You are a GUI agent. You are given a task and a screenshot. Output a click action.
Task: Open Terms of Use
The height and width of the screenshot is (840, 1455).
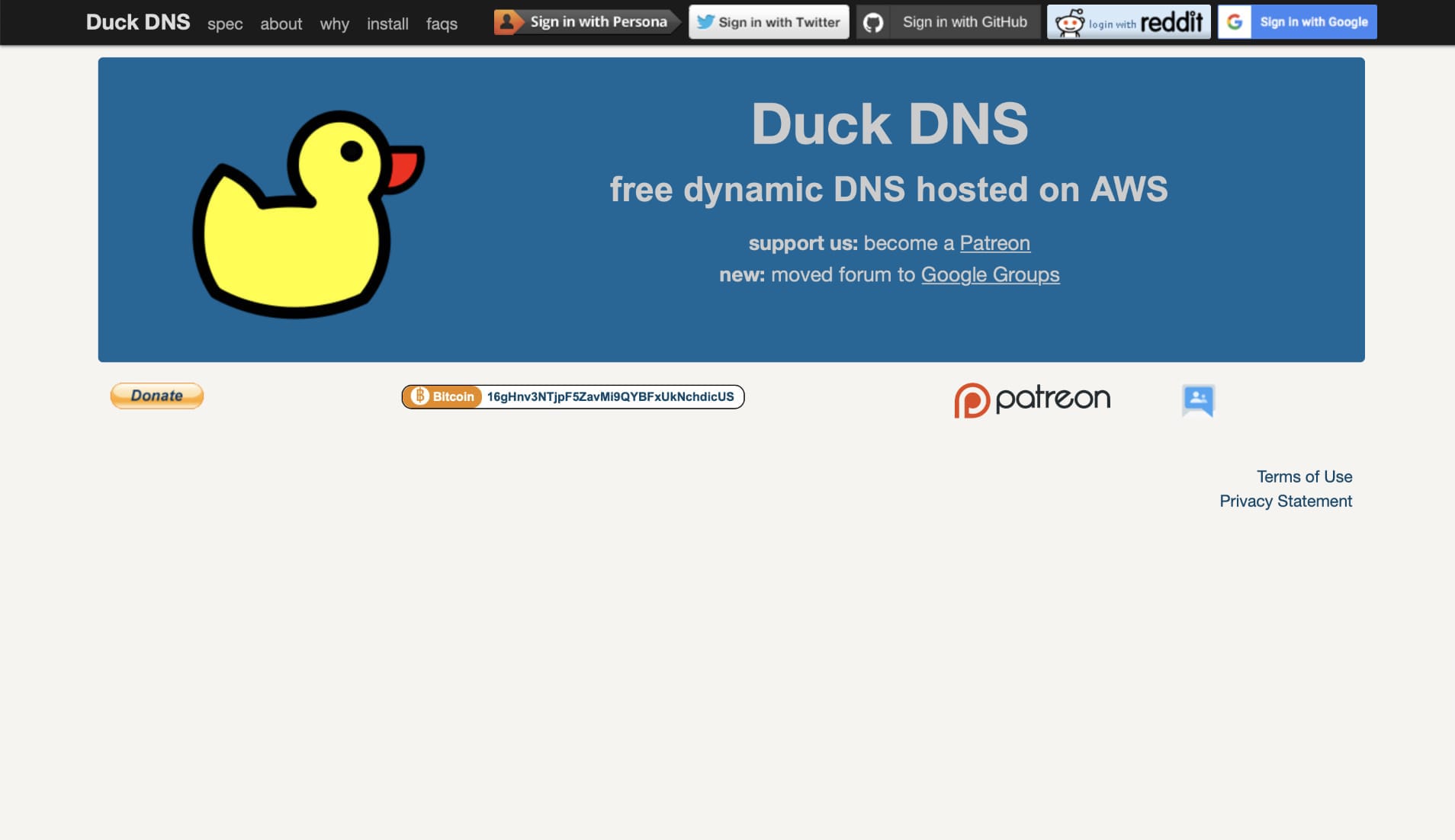point(1304,476)
